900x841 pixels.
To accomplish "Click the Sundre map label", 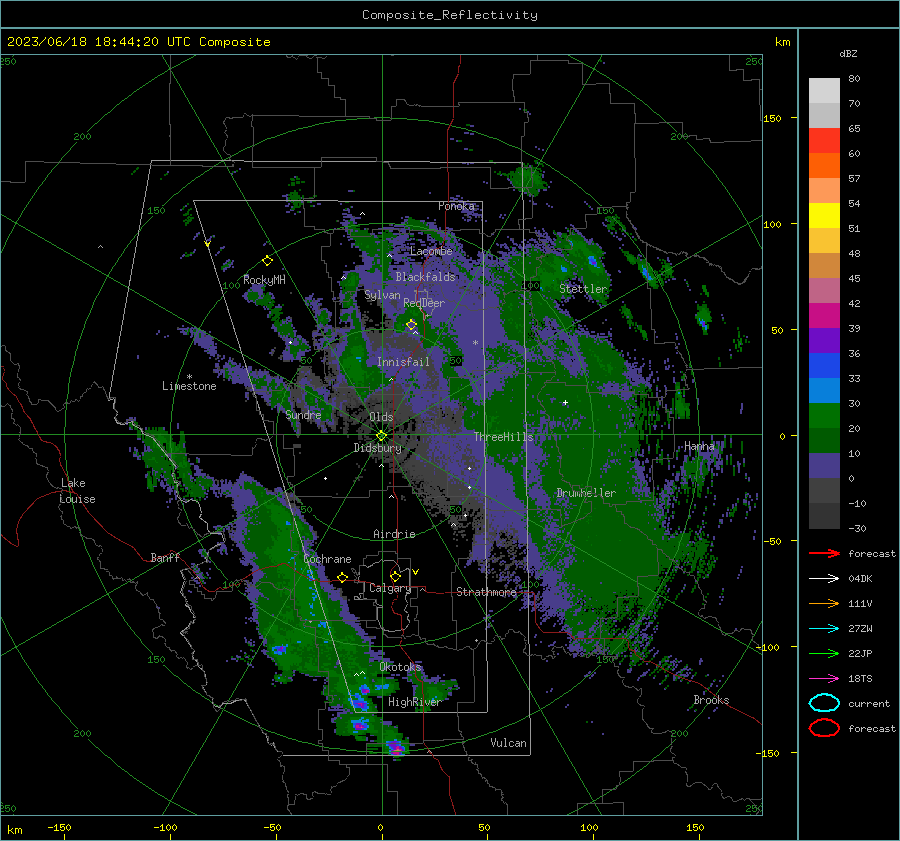I will (303, 414).
